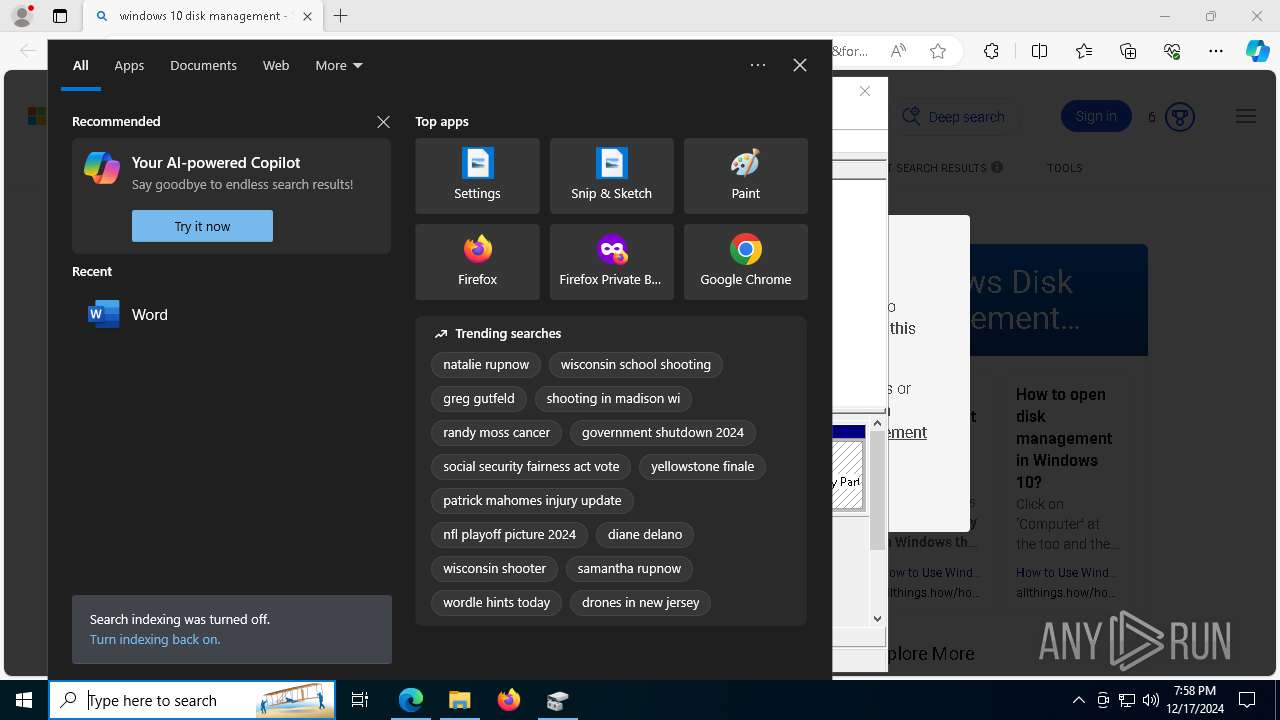Select the All search filter tab

coord(81,65)
